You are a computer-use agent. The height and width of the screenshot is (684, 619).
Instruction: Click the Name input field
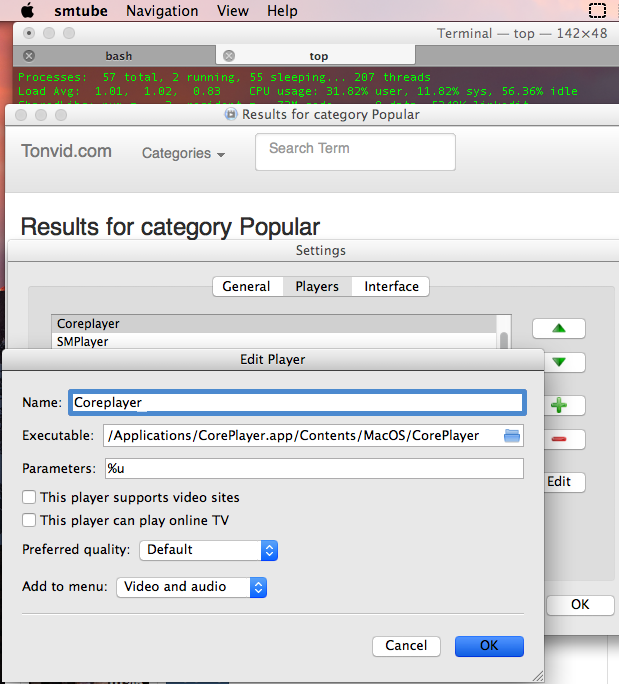click(x=297, y=402)
